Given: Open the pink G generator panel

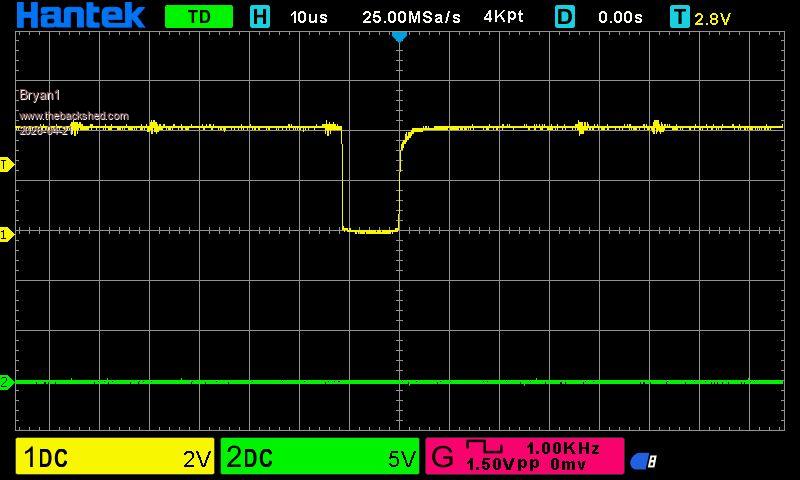Looking at the screenshot, I should coord(524,457).
